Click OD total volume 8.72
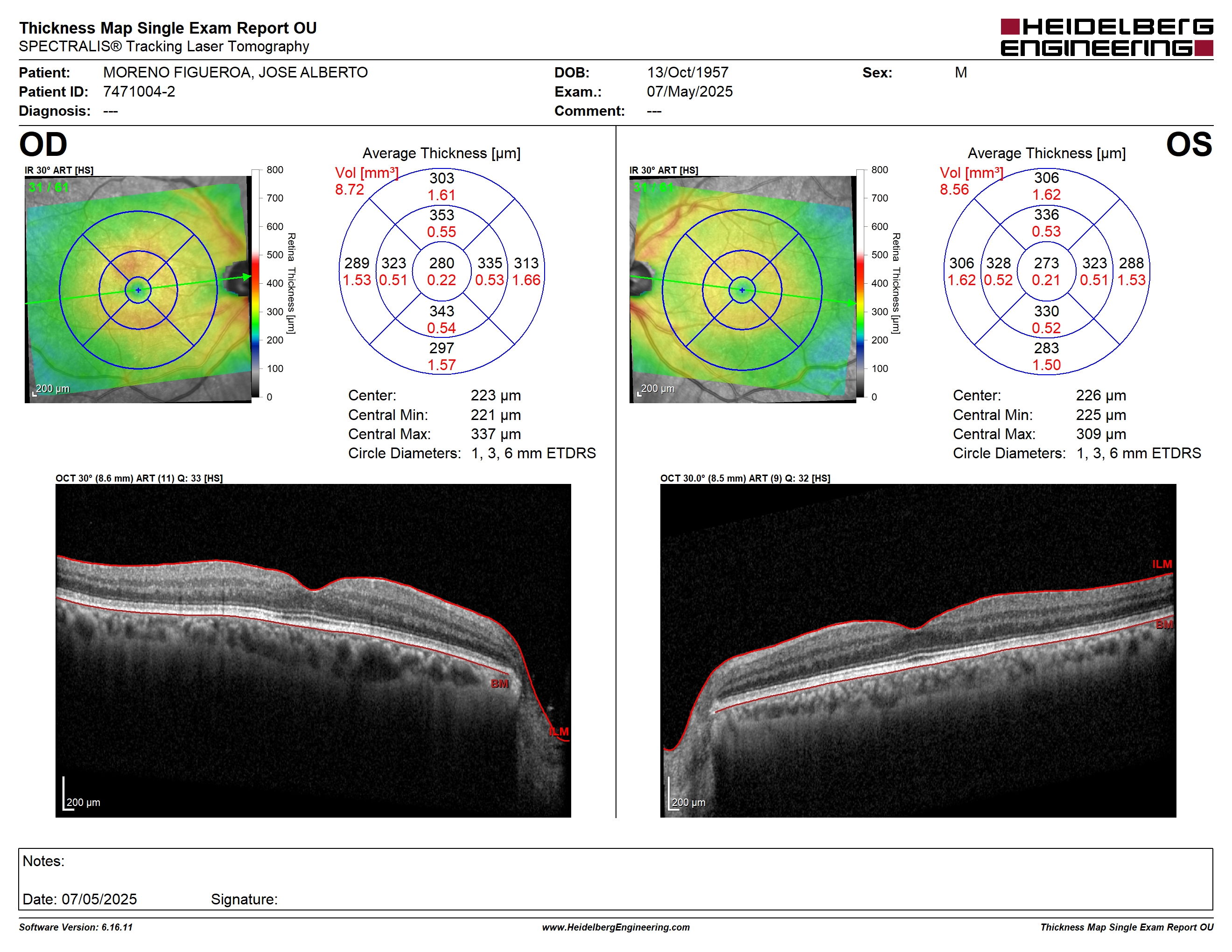 (x=349, y=189)
